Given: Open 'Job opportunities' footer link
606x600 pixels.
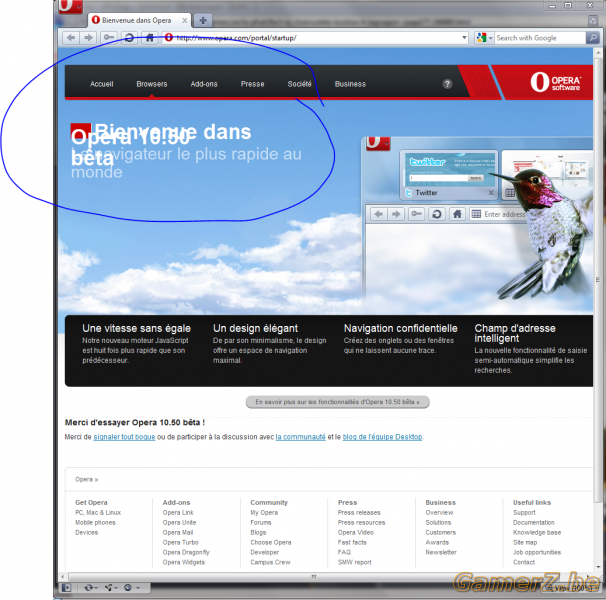Looking at the screenshot, I should pos(537,552).
